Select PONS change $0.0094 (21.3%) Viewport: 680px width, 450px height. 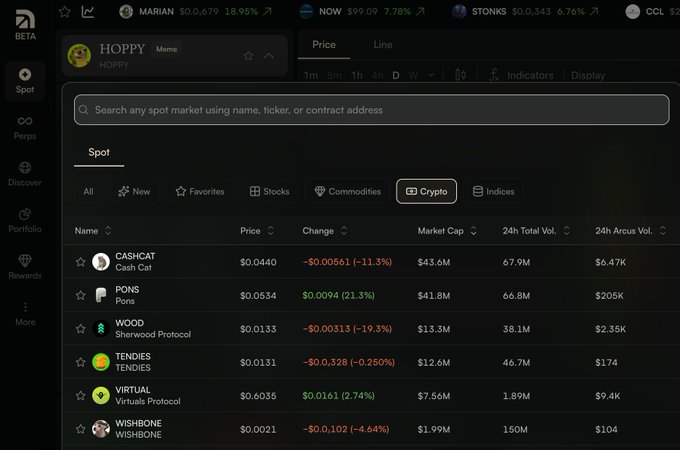(338, 295)
